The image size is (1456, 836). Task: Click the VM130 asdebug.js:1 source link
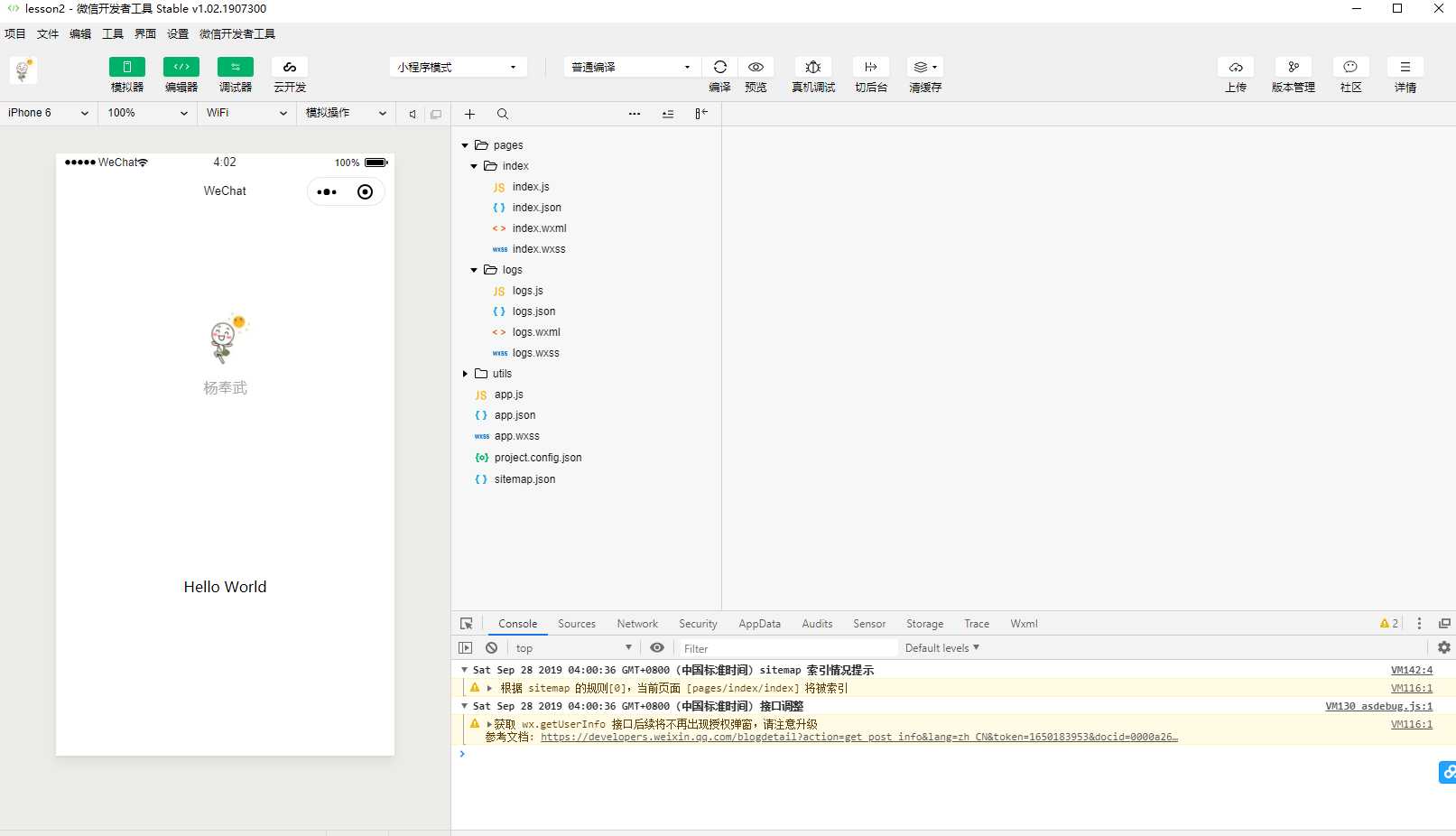click(x=1378, y=706)
